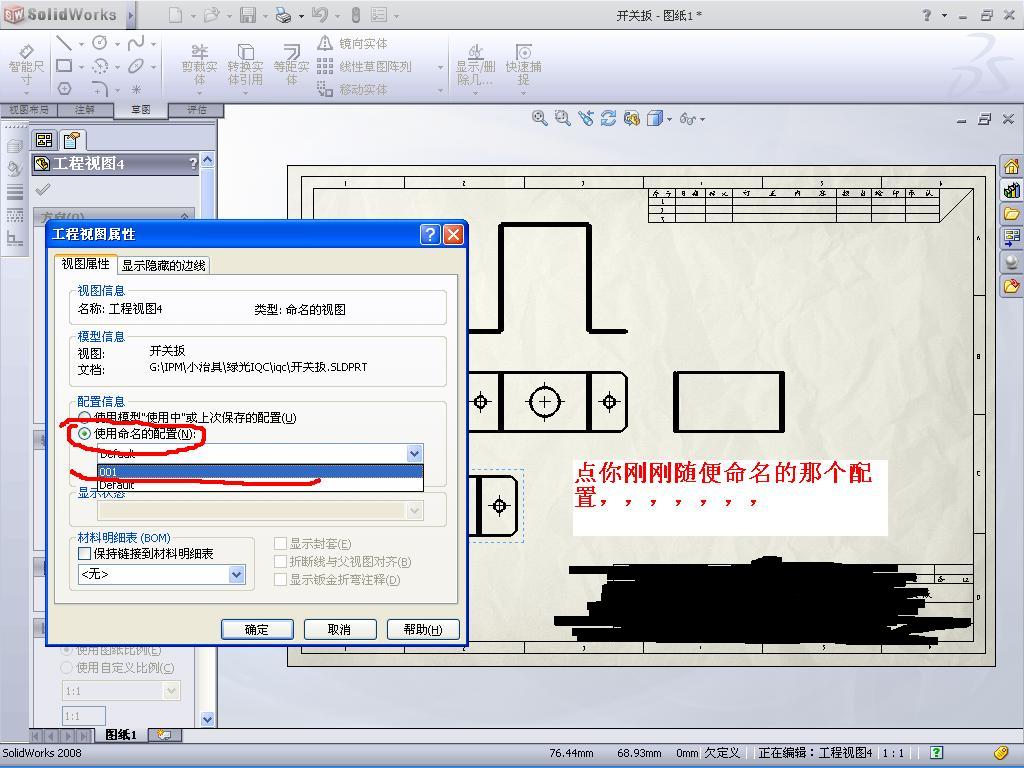Click the green checkmark OK in property panel
The width and height of the screenshot is (1024, 768).
[x=43, y=190]
